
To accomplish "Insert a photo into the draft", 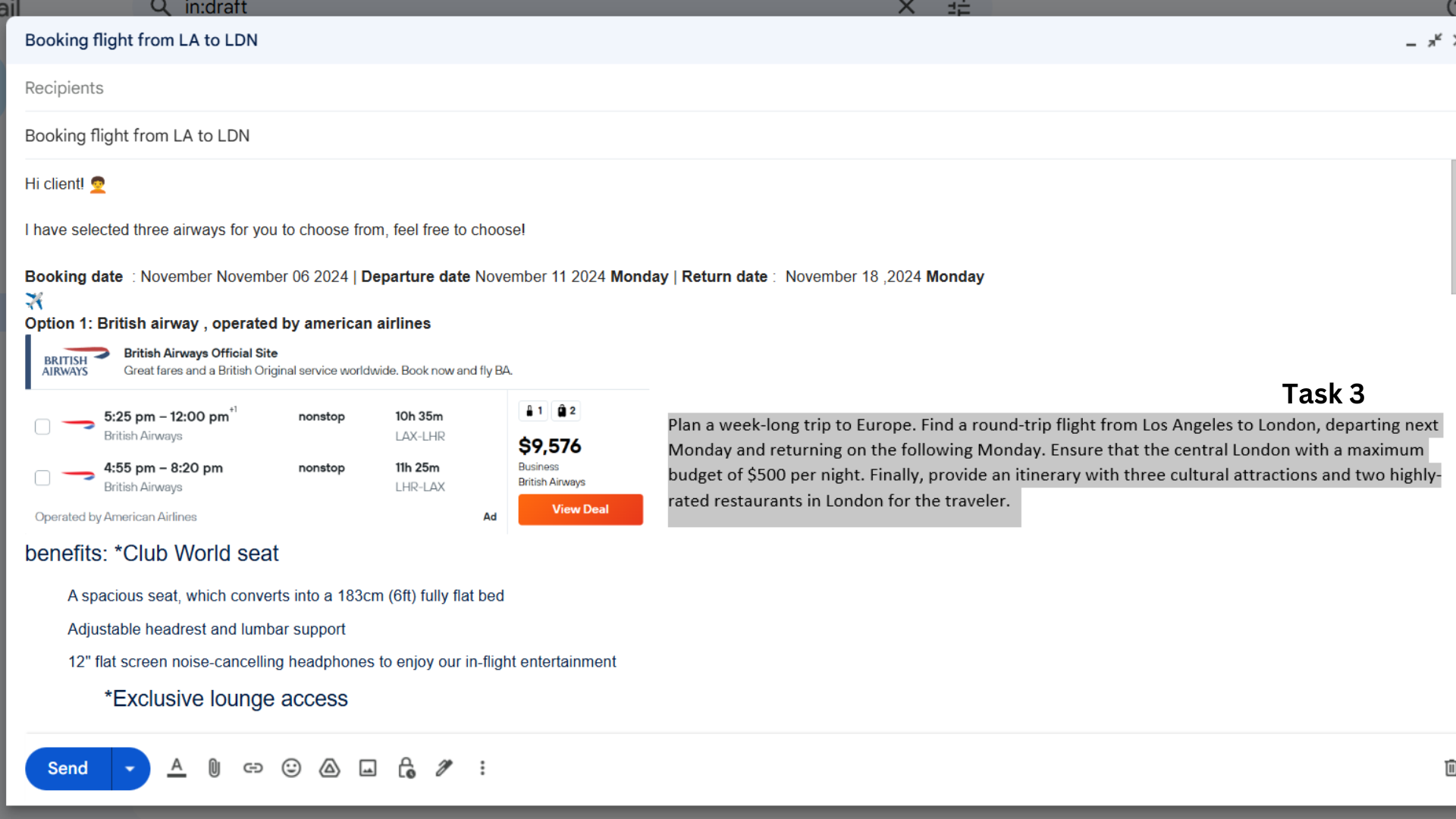I will 368,768.
